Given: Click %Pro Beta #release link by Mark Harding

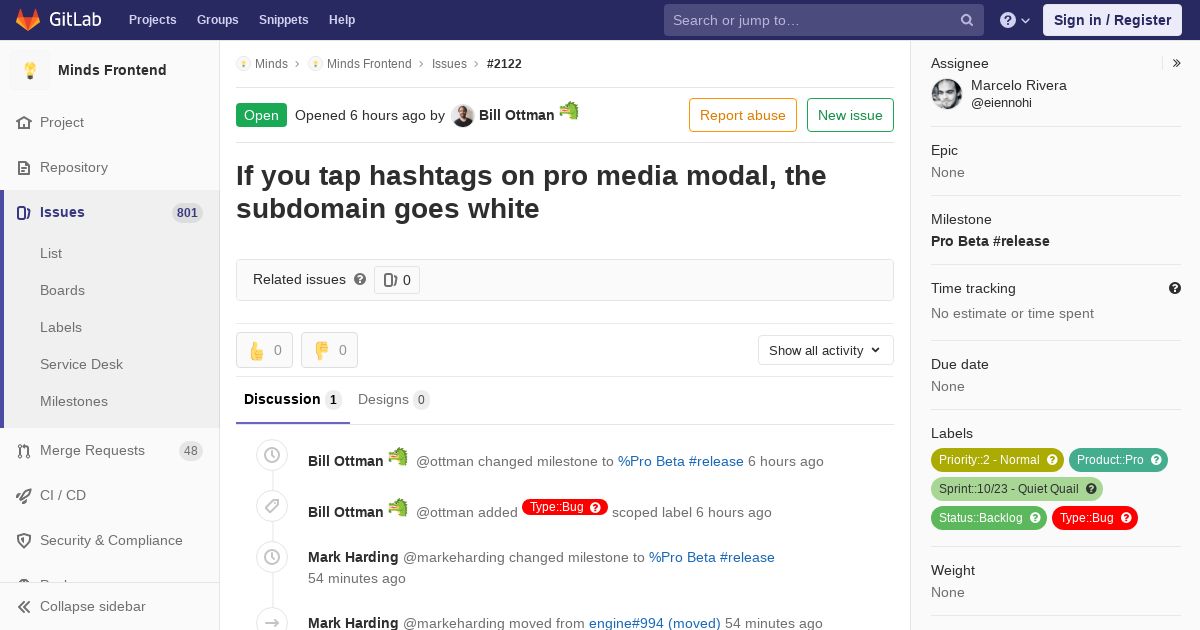Looking at the screenshot, I should click(712, 557).
